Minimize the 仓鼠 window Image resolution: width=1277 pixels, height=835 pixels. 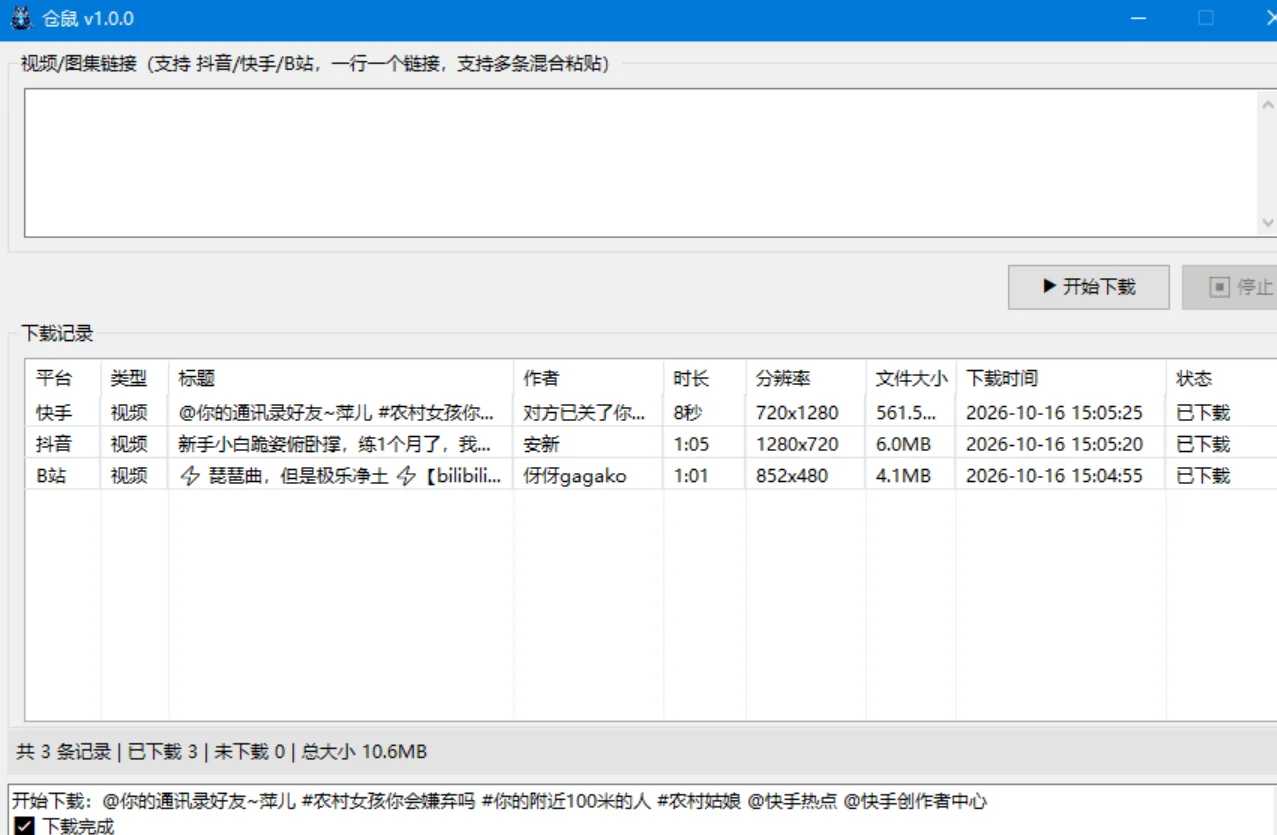1137,18
